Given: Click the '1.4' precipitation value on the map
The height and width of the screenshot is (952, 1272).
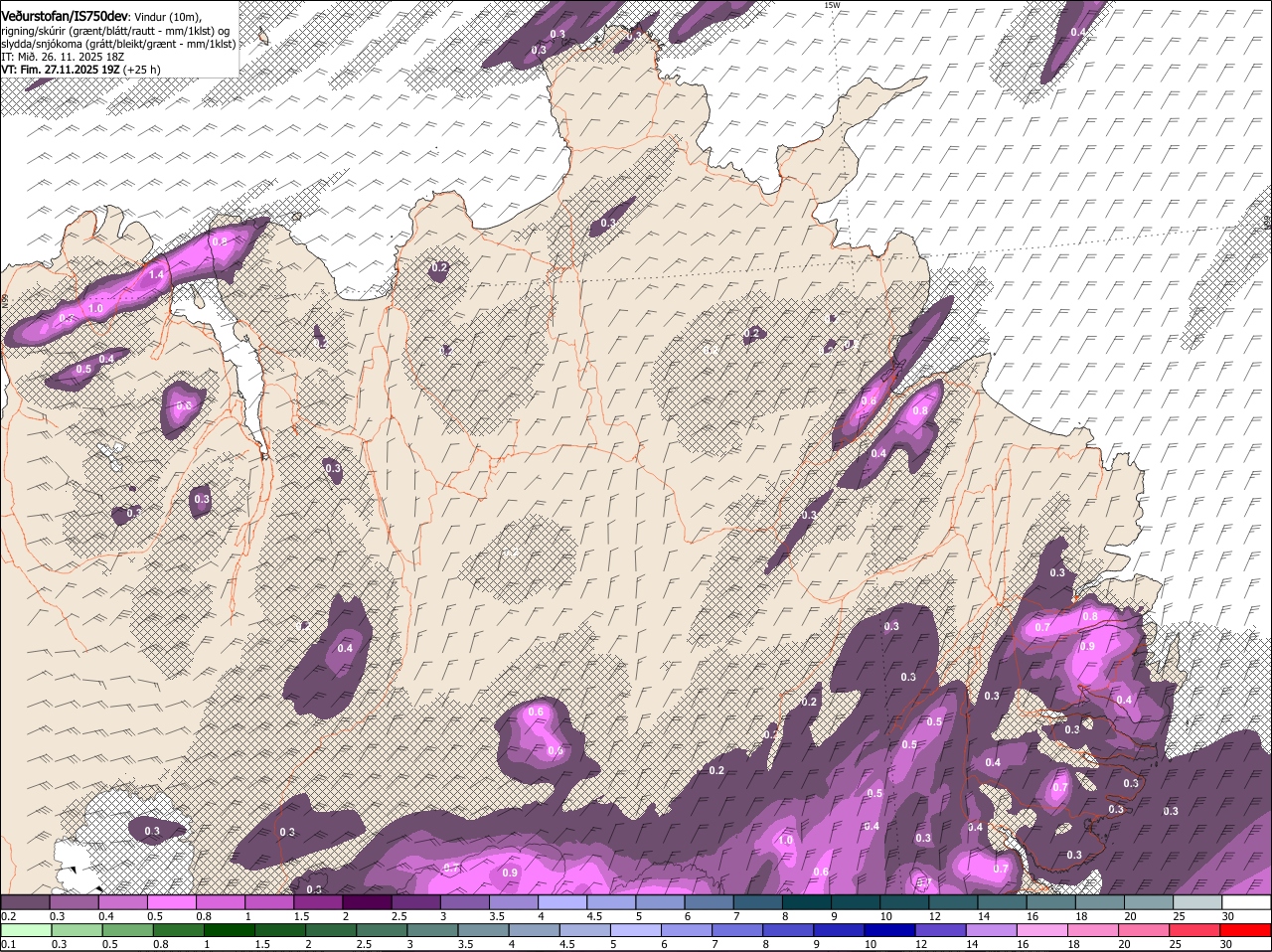Looking at the screenshot, I should tap(155, 274).
